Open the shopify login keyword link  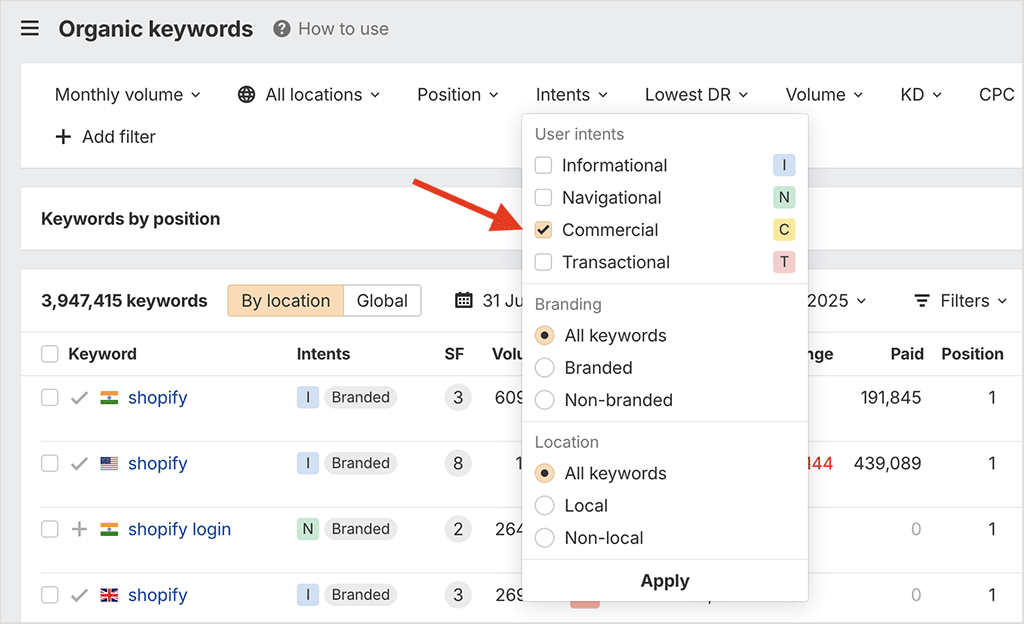tap(180, 529)
